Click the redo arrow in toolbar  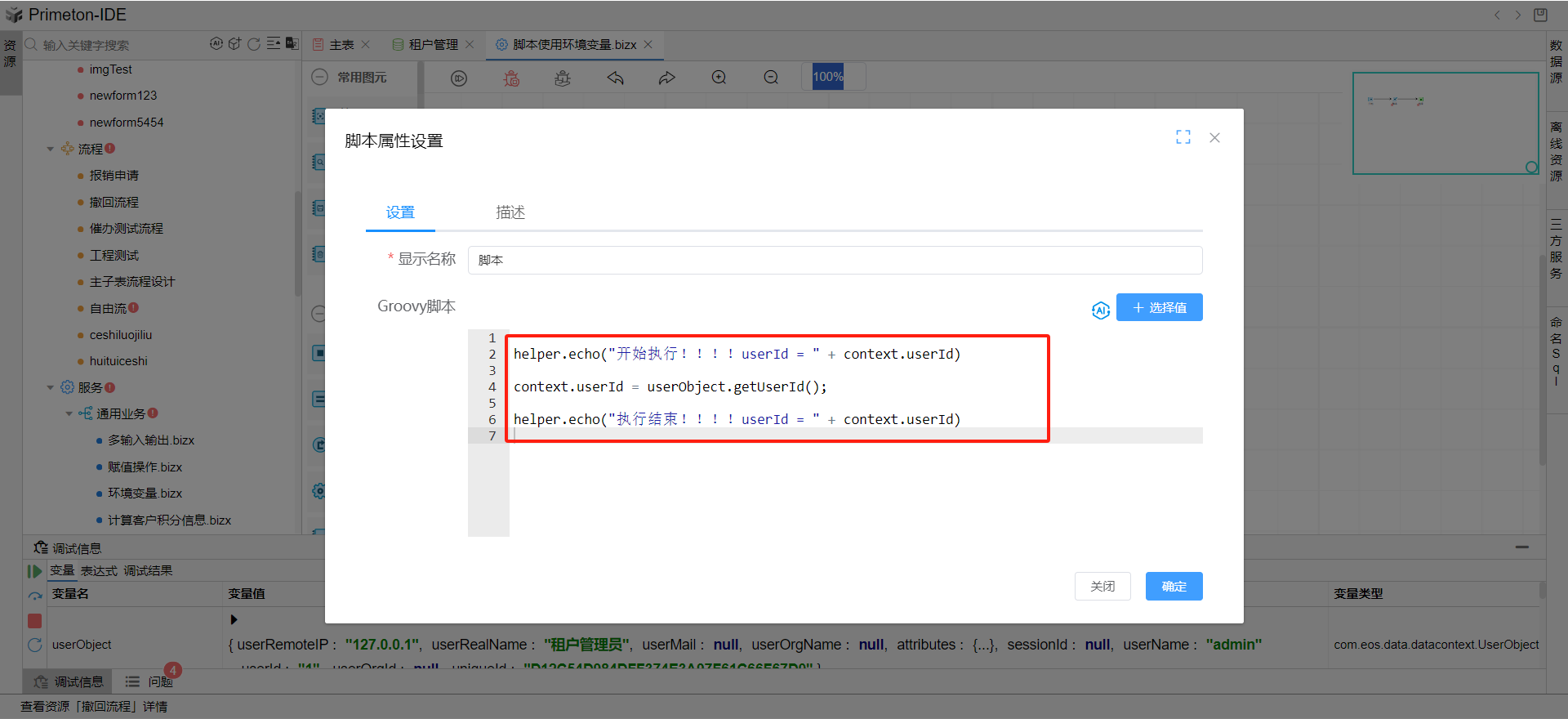pyautogui.click(x=667, y=78)
